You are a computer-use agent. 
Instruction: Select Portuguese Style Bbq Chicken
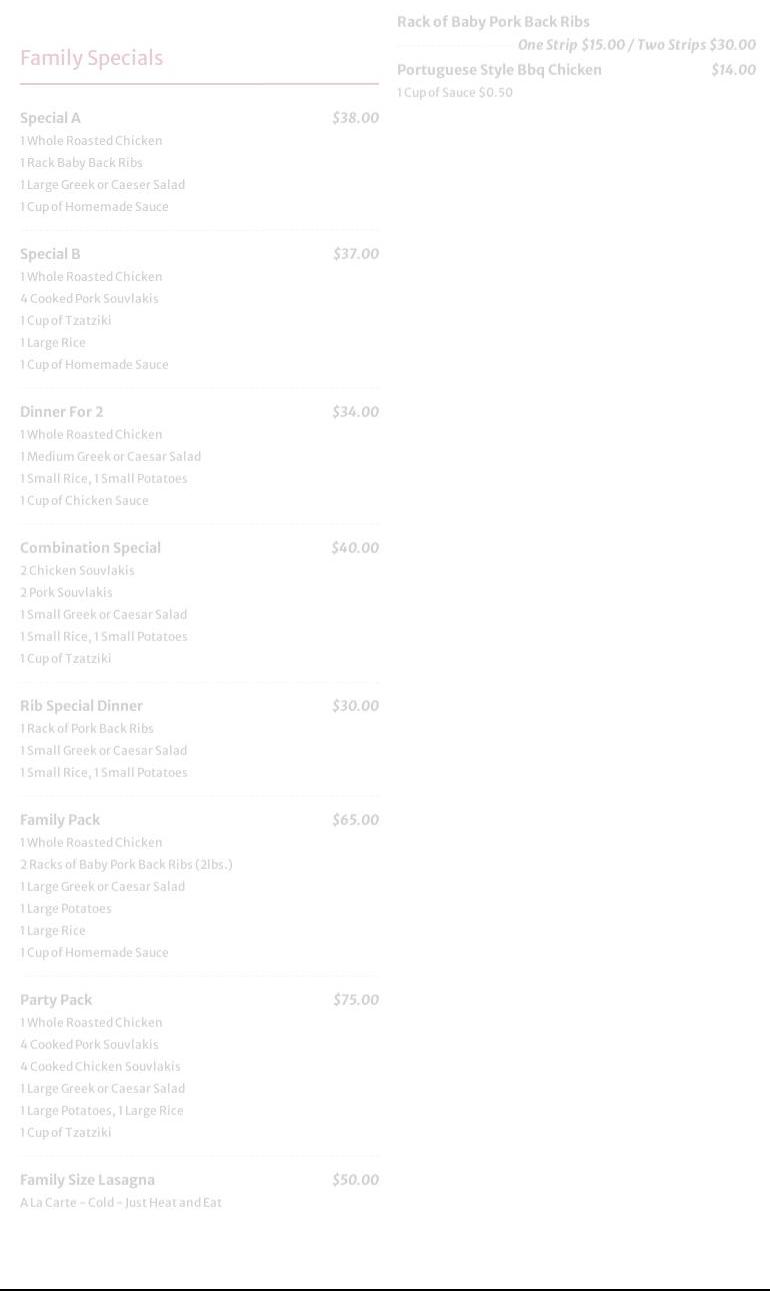(499, 70)
